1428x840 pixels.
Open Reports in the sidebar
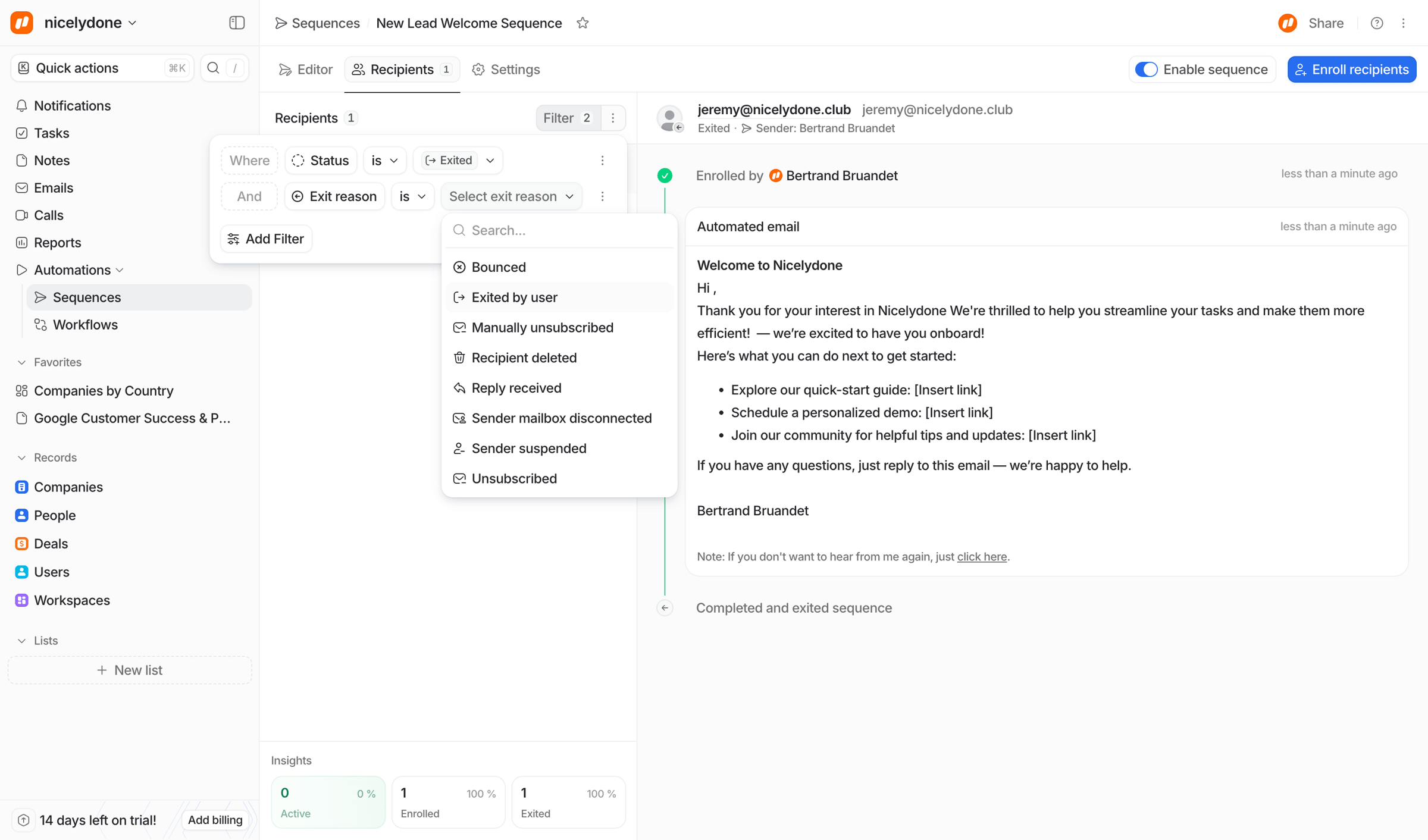click(58, 242)
